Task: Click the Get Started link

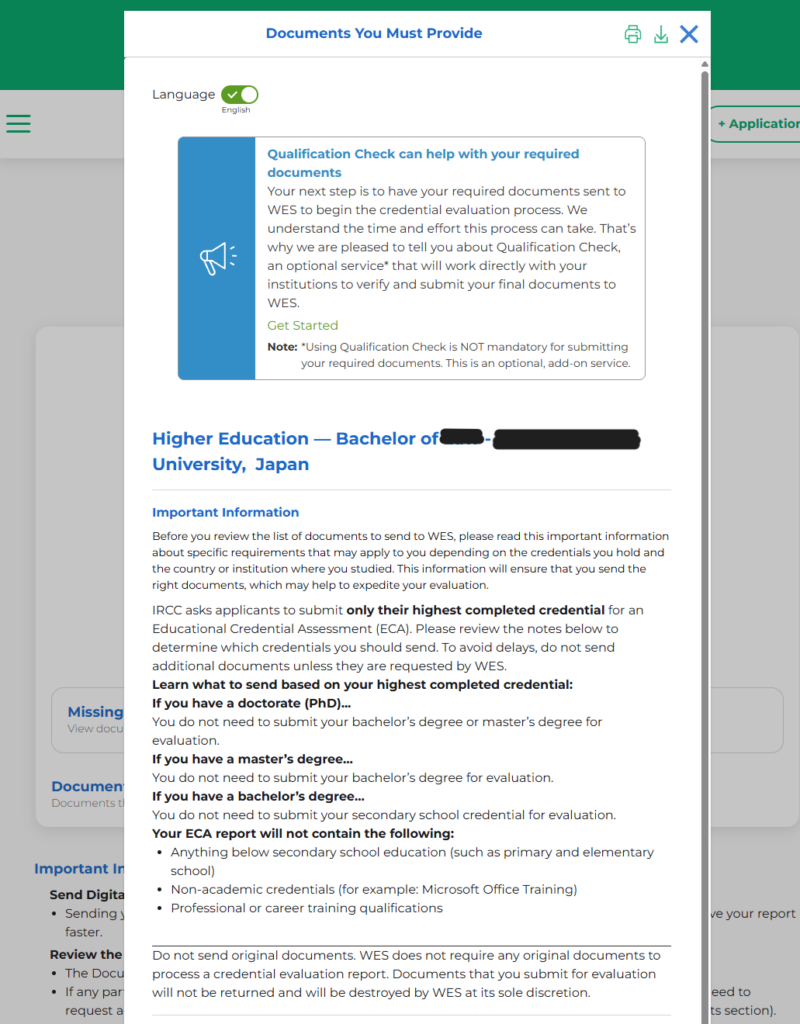Action: (x=302, y=325)
